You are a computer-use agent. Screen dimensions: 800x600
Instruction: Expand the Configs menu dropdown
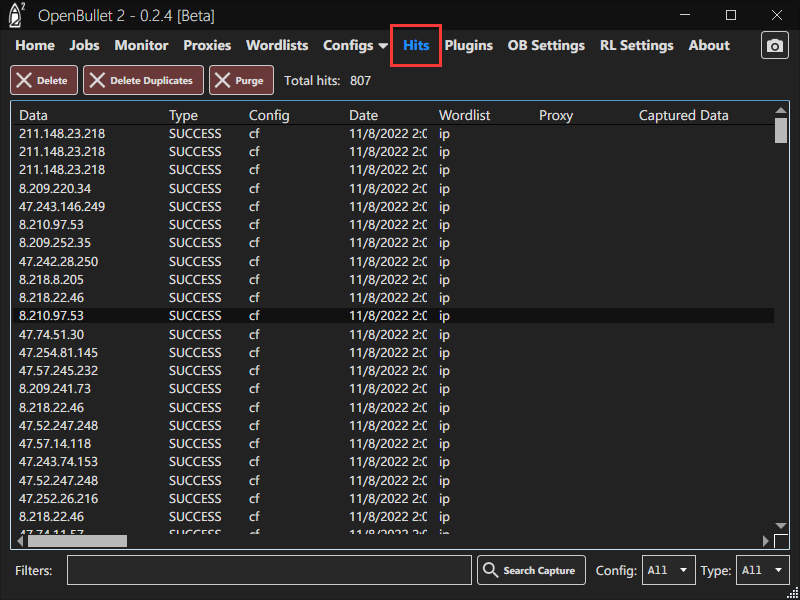(355, 46)
